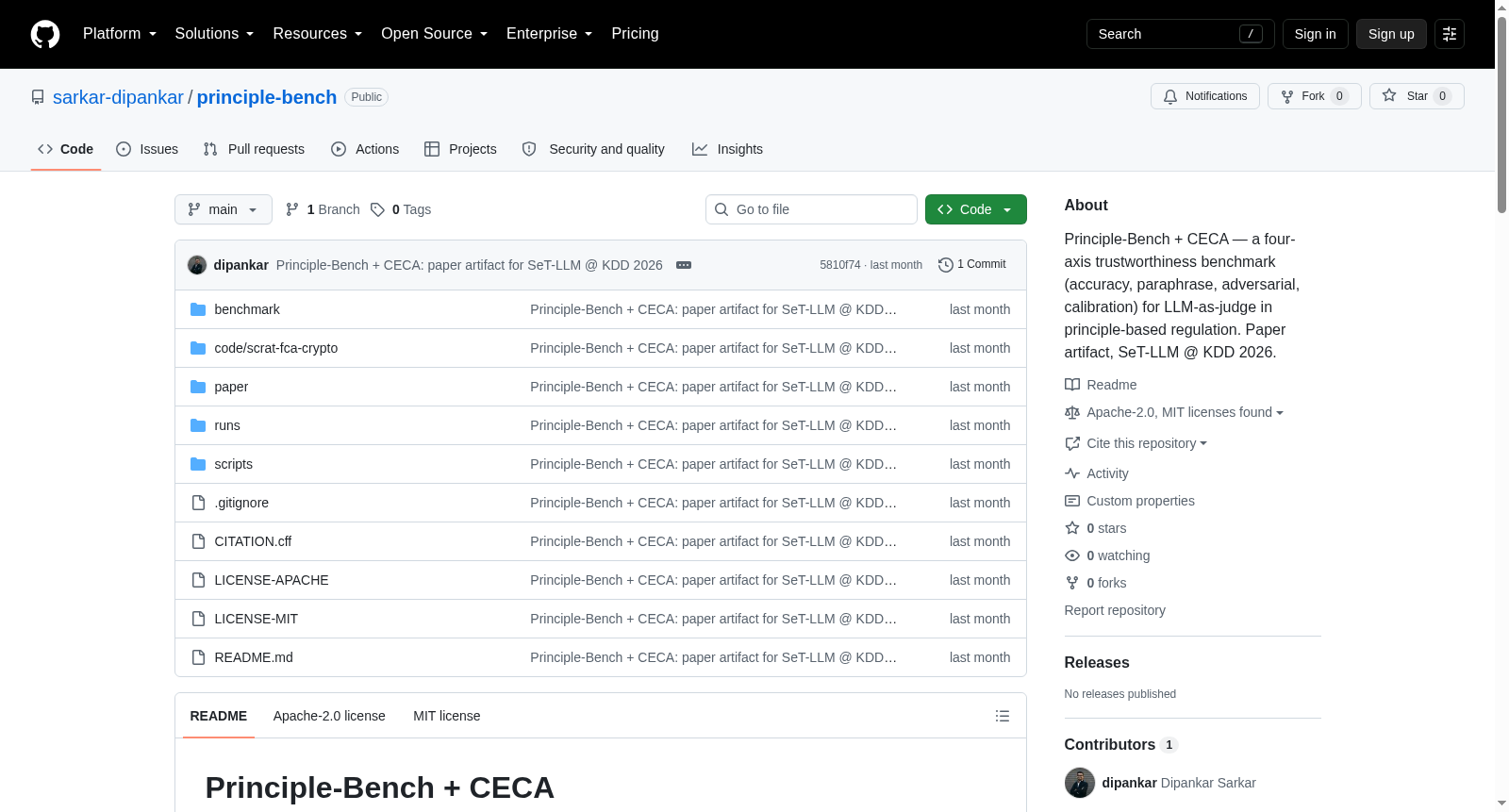This screenshot has width=1509, height=812.
Task: Expand the Platform menu in the header
Action: 120,34
